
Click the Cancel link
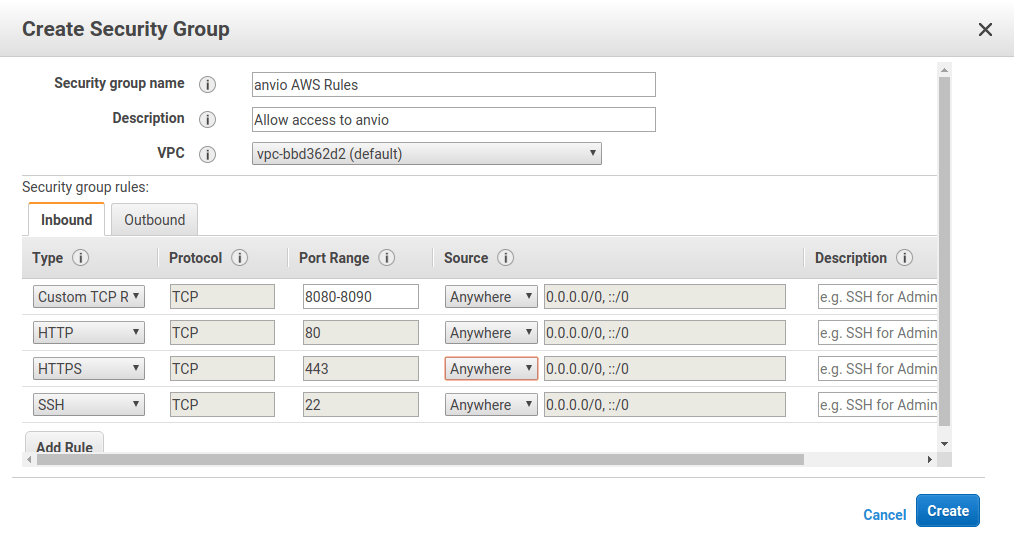point(885,515)
